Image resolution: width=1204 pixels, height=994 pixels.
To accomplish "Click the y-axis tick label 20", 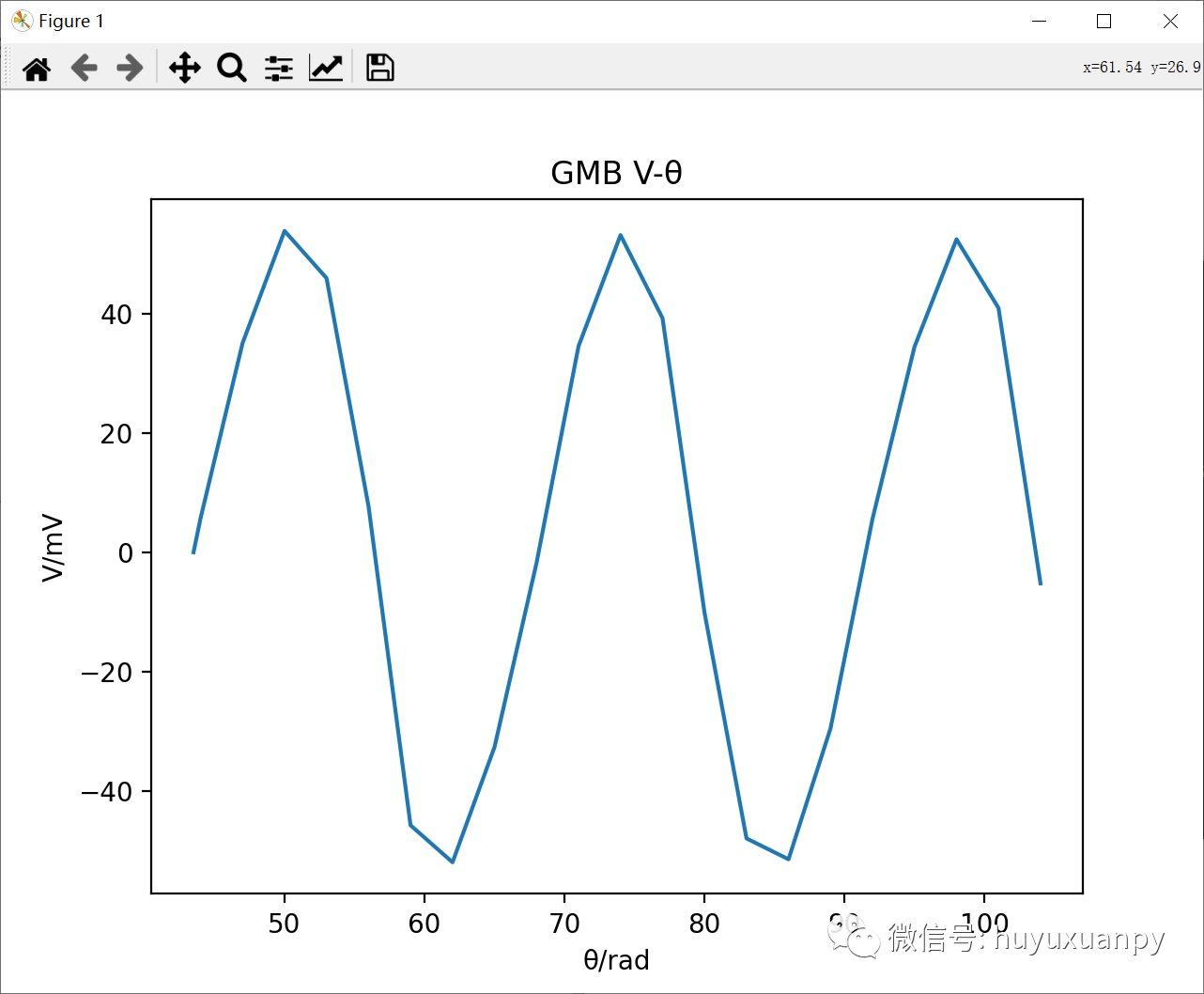I will click(116, 434).
